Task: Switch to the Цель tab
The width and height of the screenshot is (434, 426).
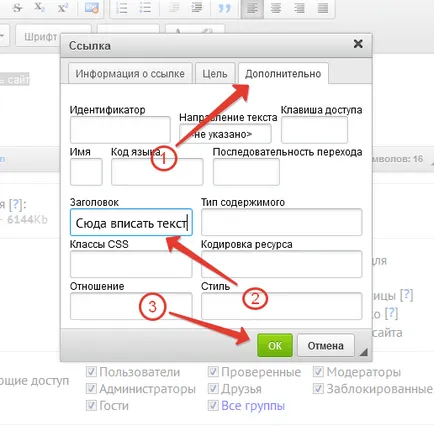Action: pos(215,73)
